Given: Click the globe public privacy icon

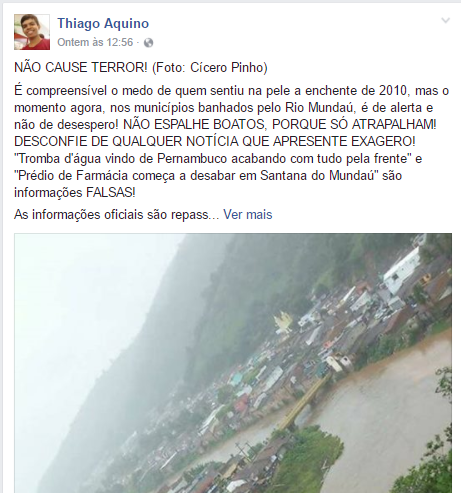Looking at the screenshot, I should (x=148, y=43).
